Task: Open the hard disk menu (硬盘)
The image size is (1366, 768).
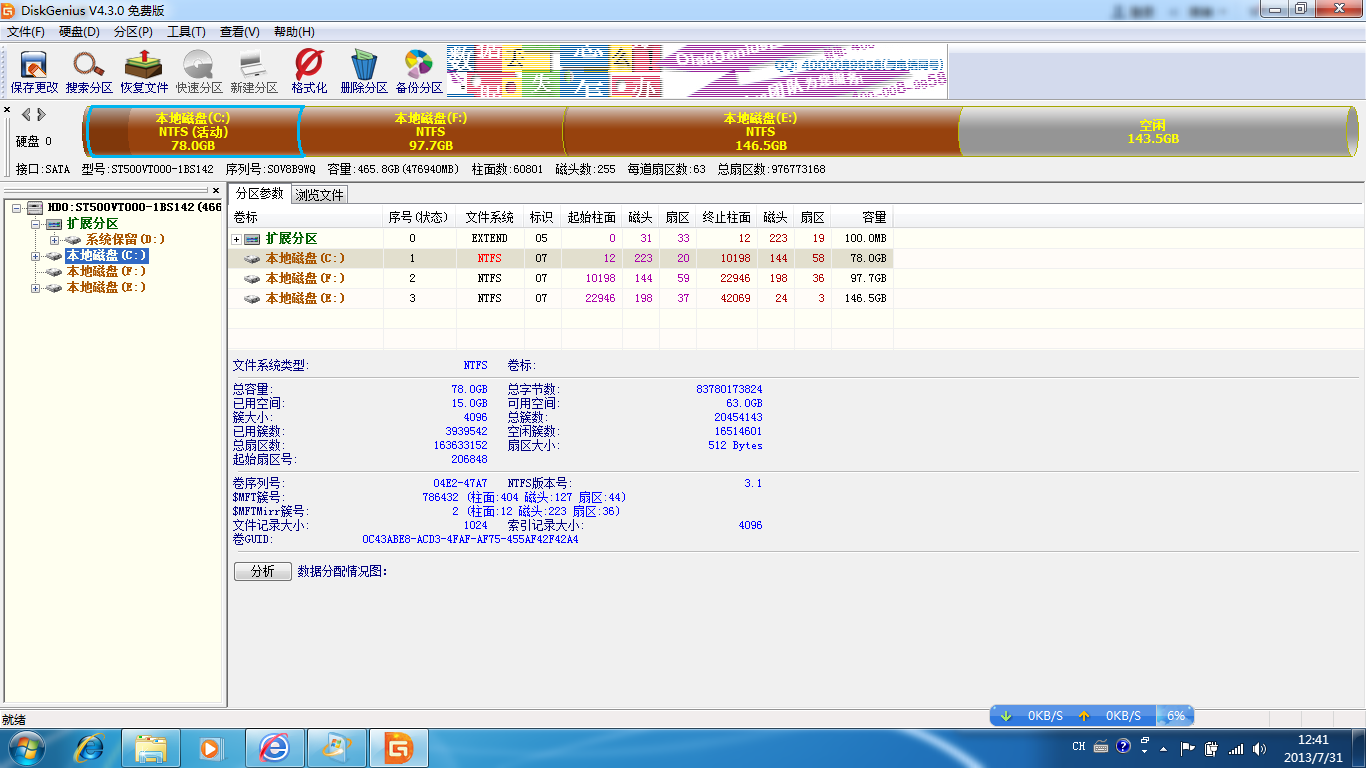Action: click(79, 32)
